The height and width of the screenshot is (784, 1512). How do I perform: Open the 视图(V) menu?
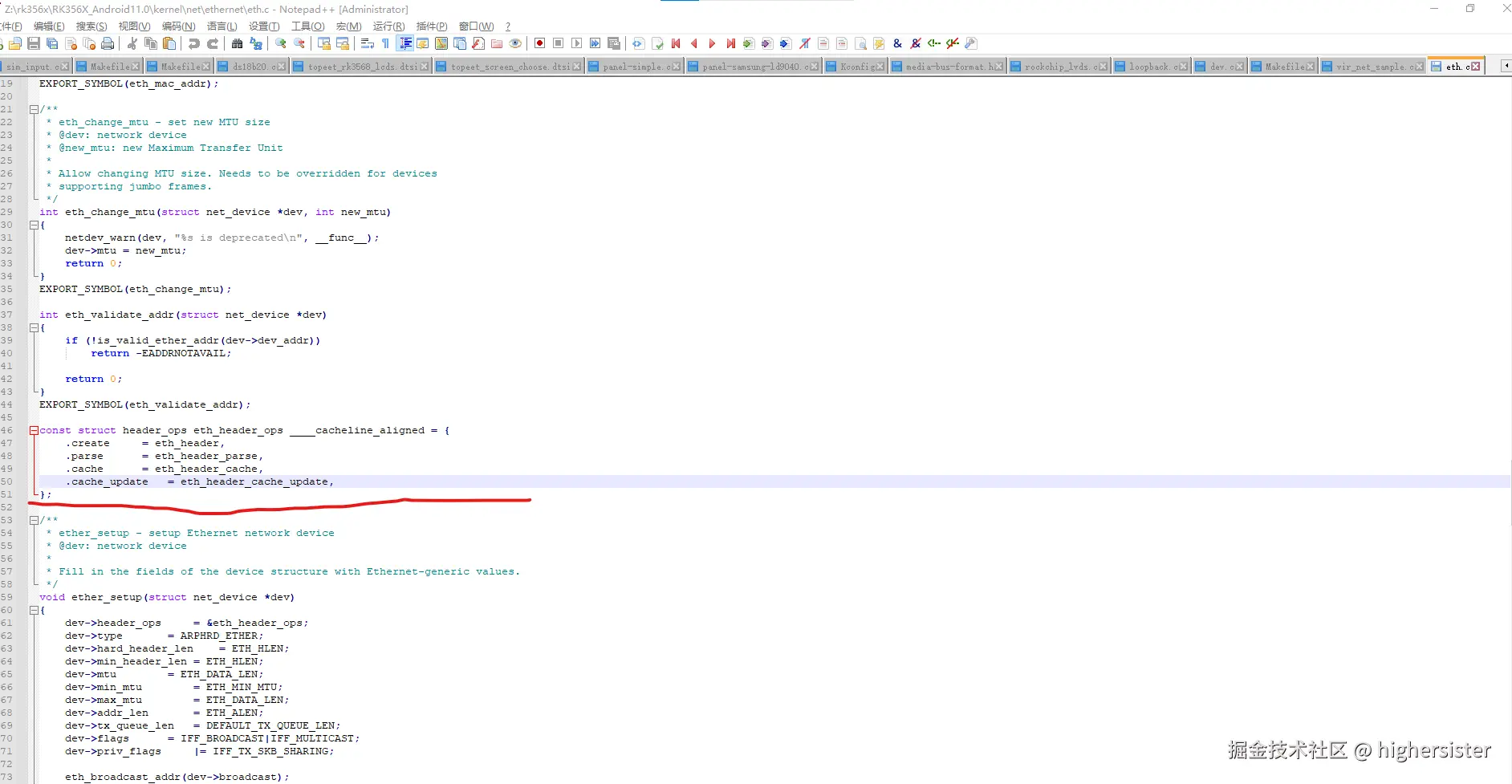[x=134, y=26]
